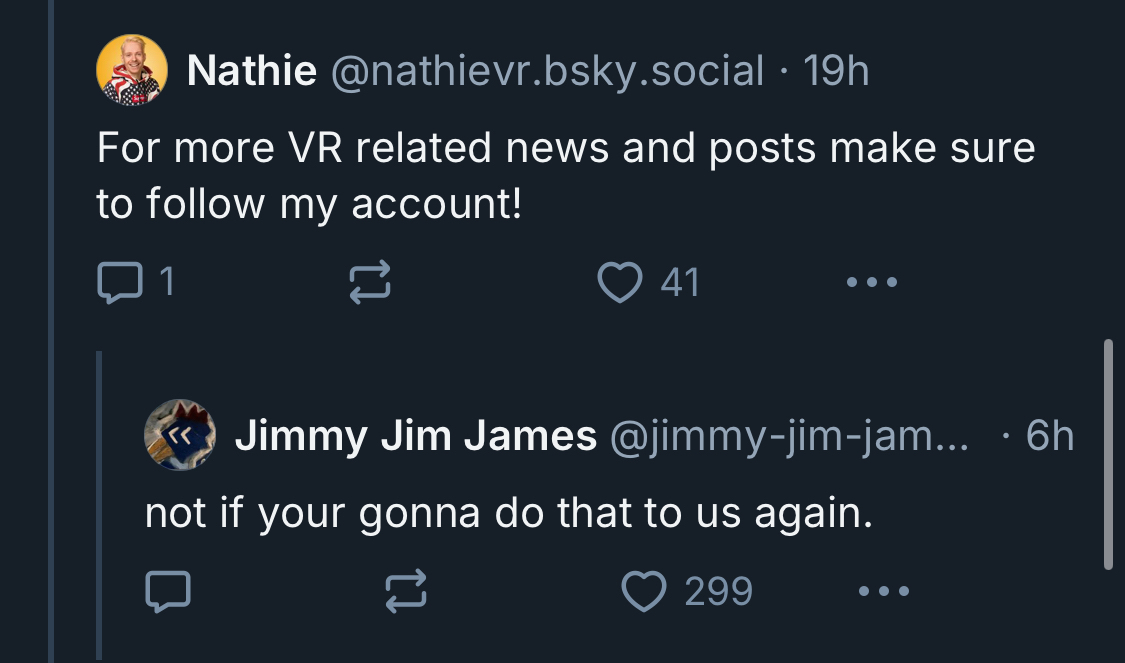The height and width of the screenshot is (663, 1125).
Task: Open the @nathievr.bsky.social handle link
Action: pos(547,71)
